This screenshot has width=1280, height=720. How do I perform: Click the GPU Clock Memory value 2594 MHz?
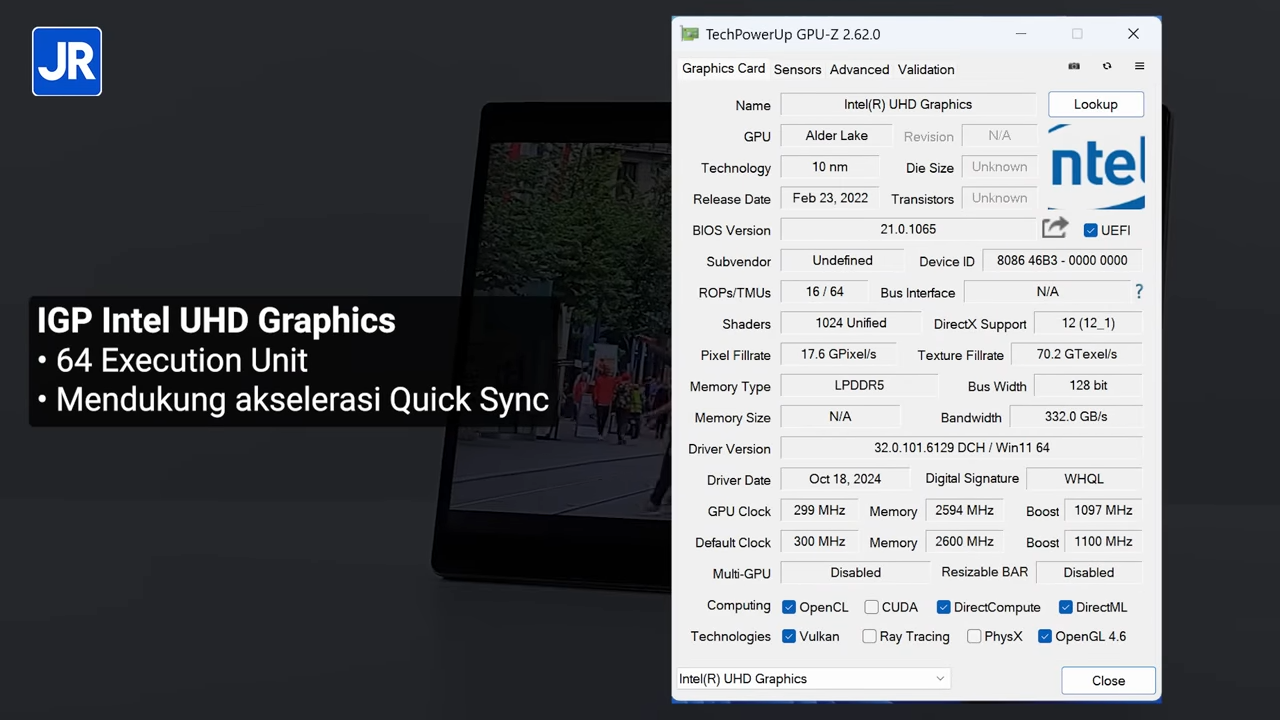coord(964,510)
